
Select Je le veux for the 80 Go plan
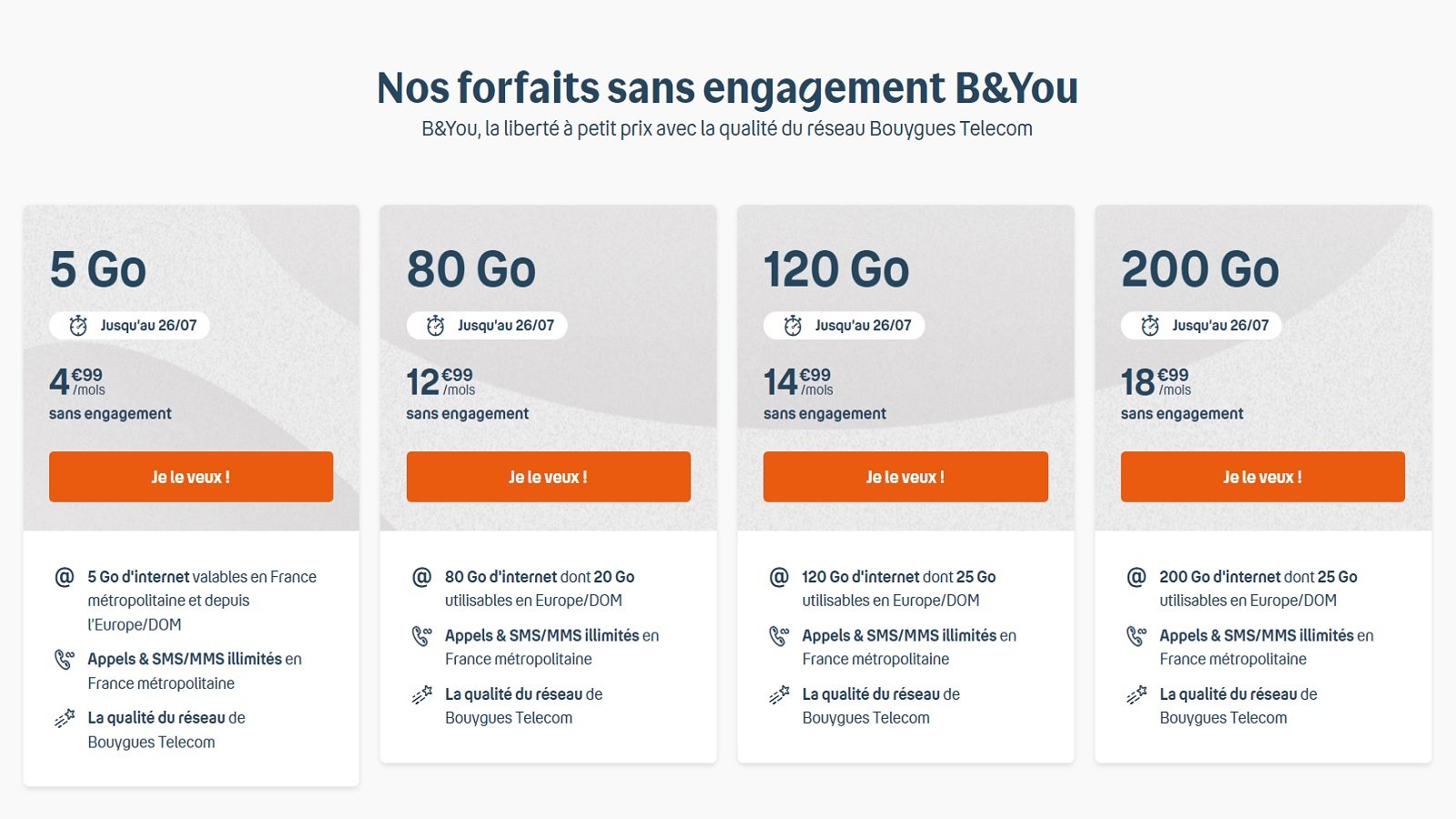tap(548, 476)
